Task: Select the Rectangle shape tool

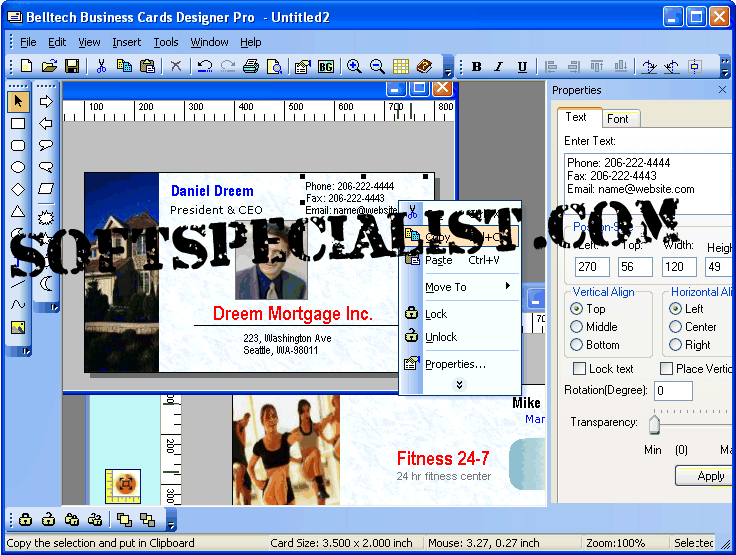Action: [18, 124]
